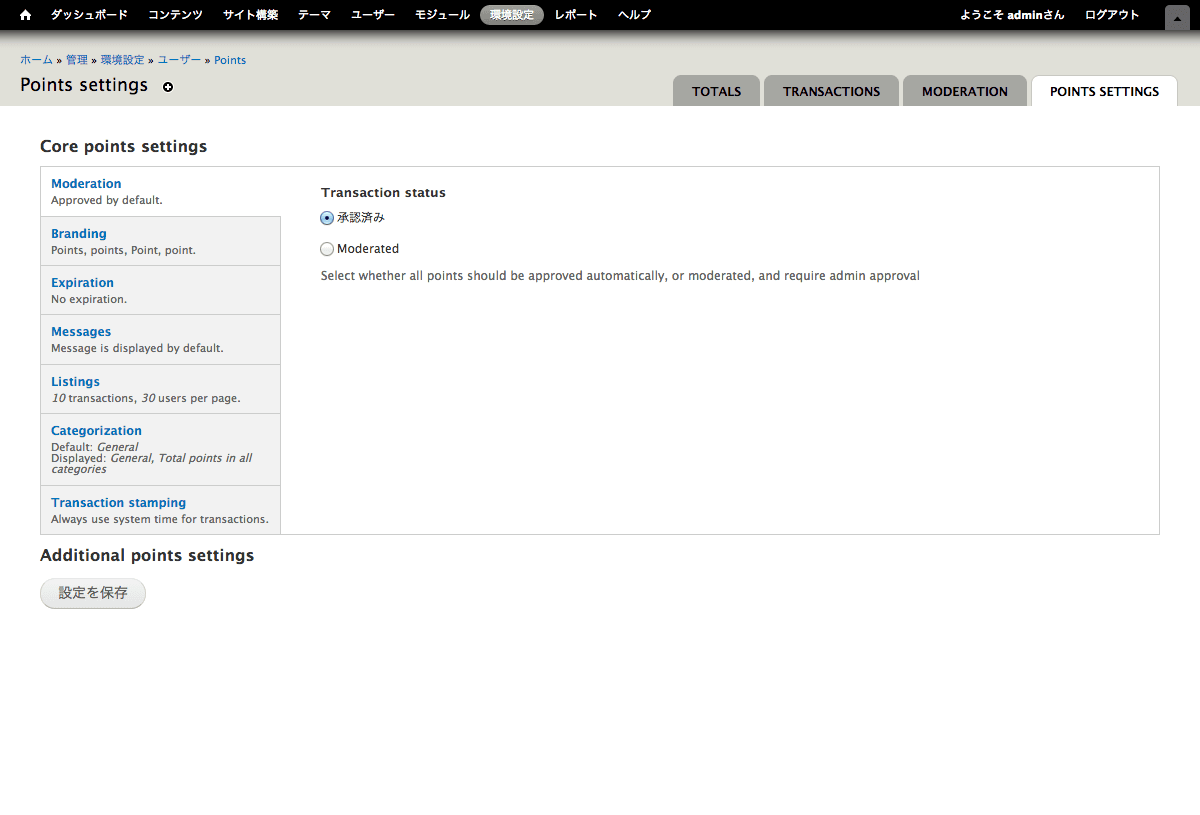The image size is (1200, 815).
Task: Open the モジュール admin menu
Action: coord(442,15)
